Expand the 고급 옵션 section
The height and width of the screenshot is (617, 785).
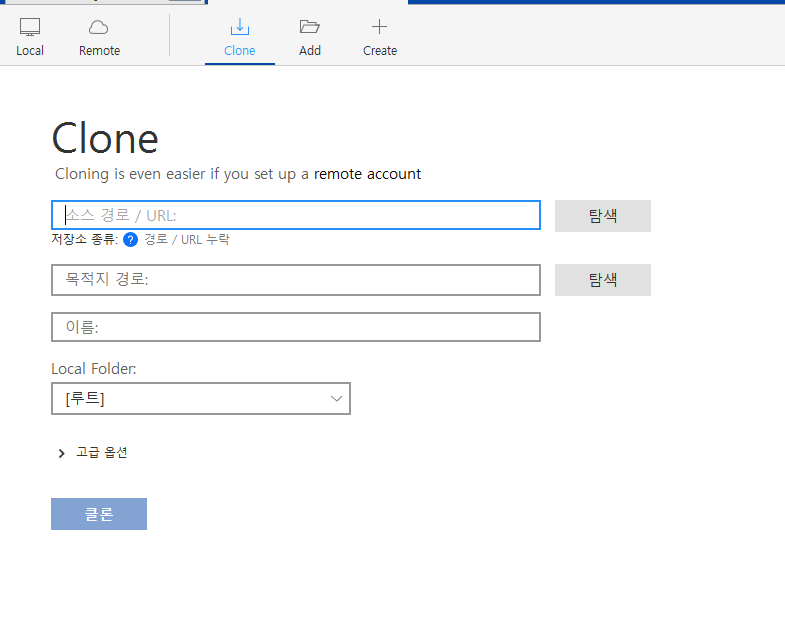click(x=93, y=453)
